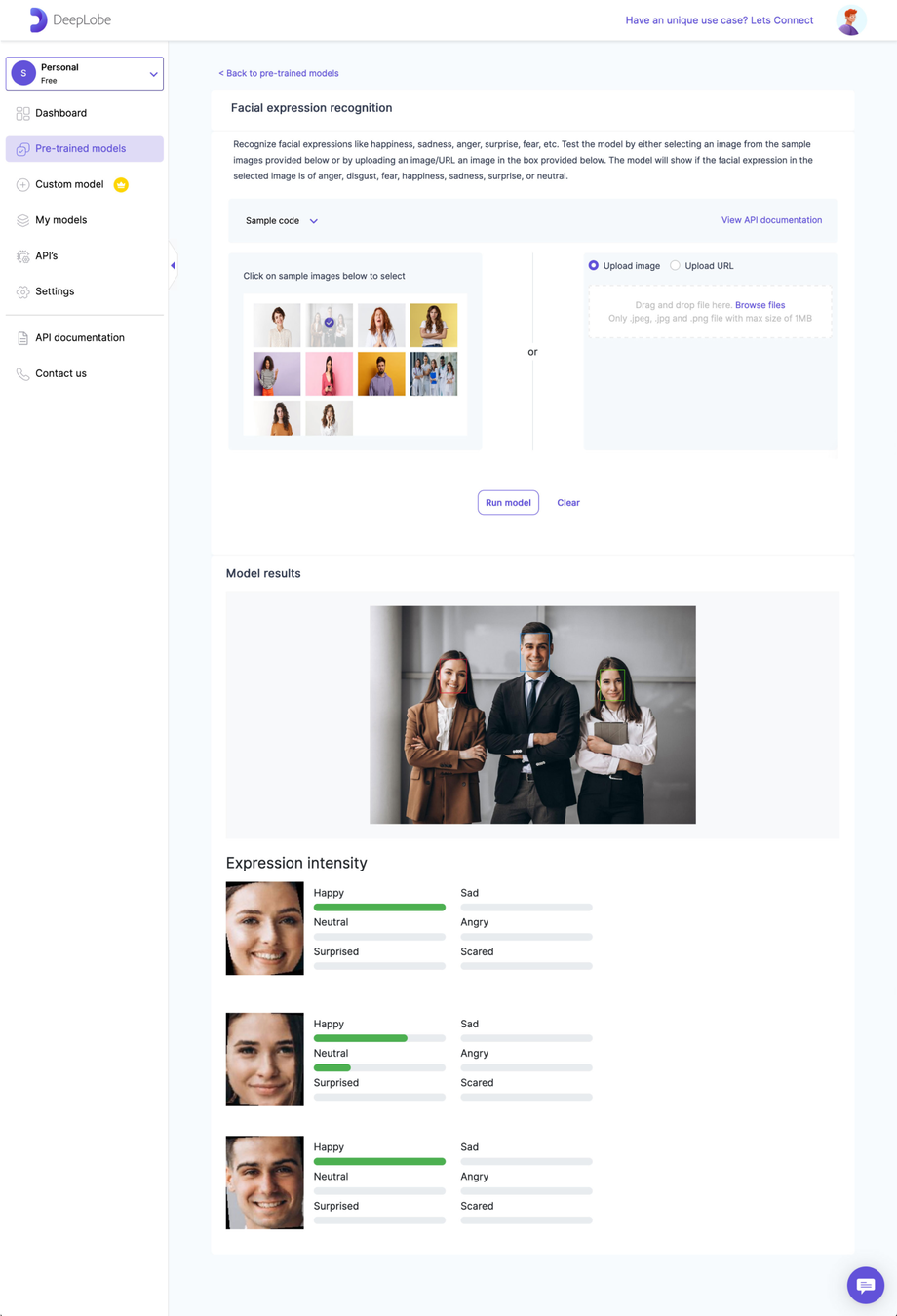Switch to the Upload URL option

[675, 265]
